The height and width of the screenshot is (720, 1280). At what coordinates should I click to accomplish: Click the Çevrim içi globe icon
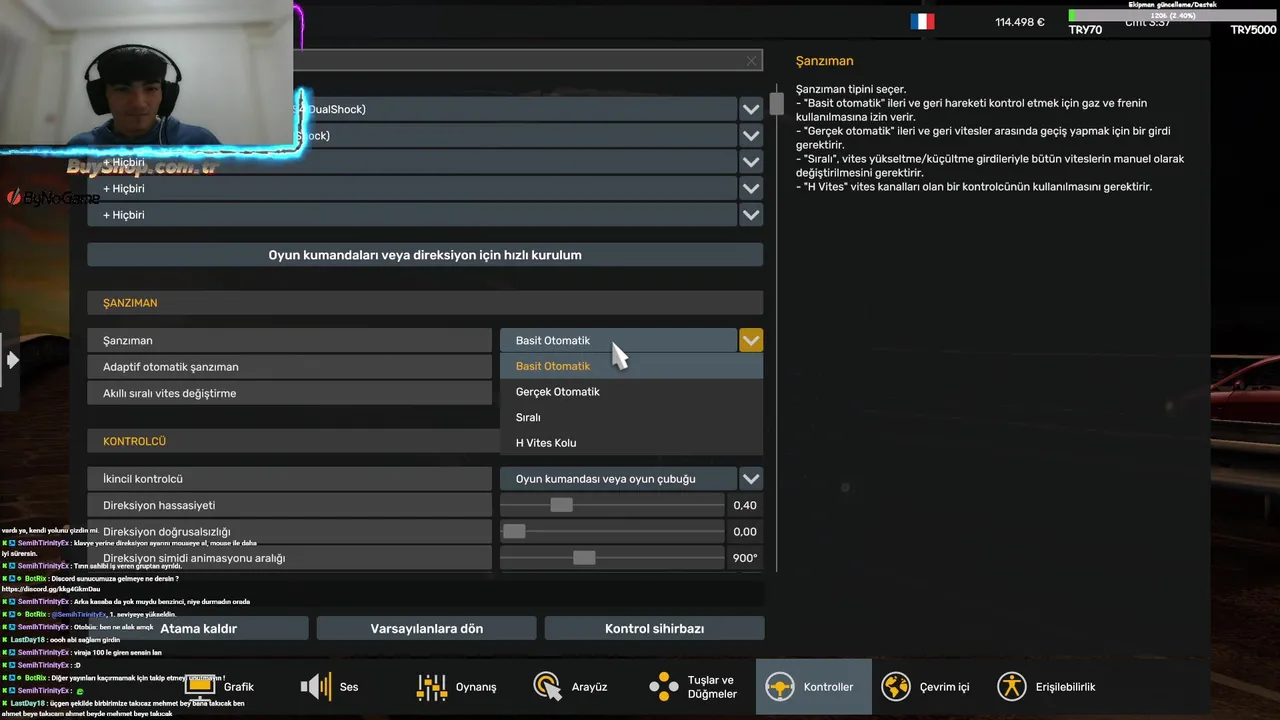(x=896, y=686)
